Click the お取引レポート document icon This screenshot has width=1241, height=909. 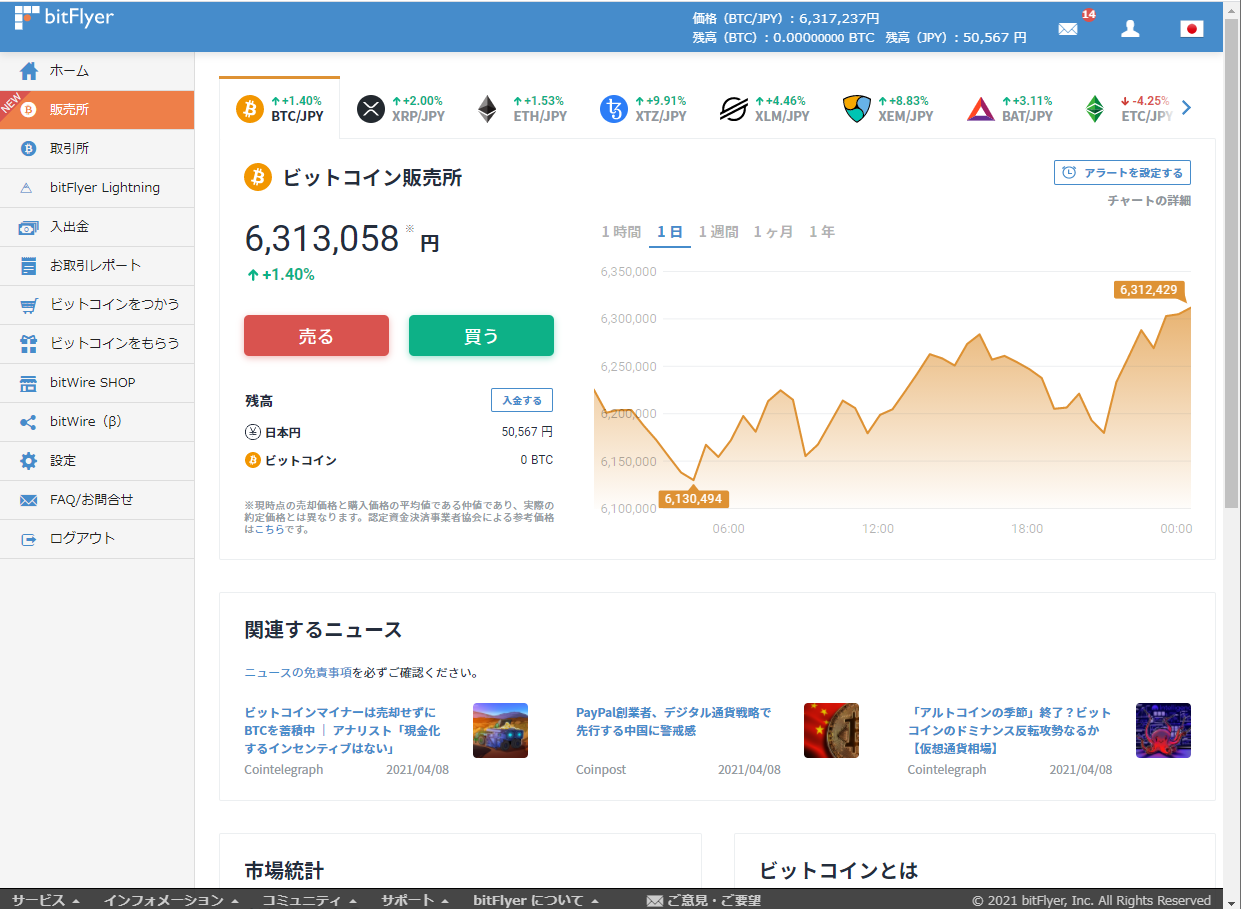(29, 266)
